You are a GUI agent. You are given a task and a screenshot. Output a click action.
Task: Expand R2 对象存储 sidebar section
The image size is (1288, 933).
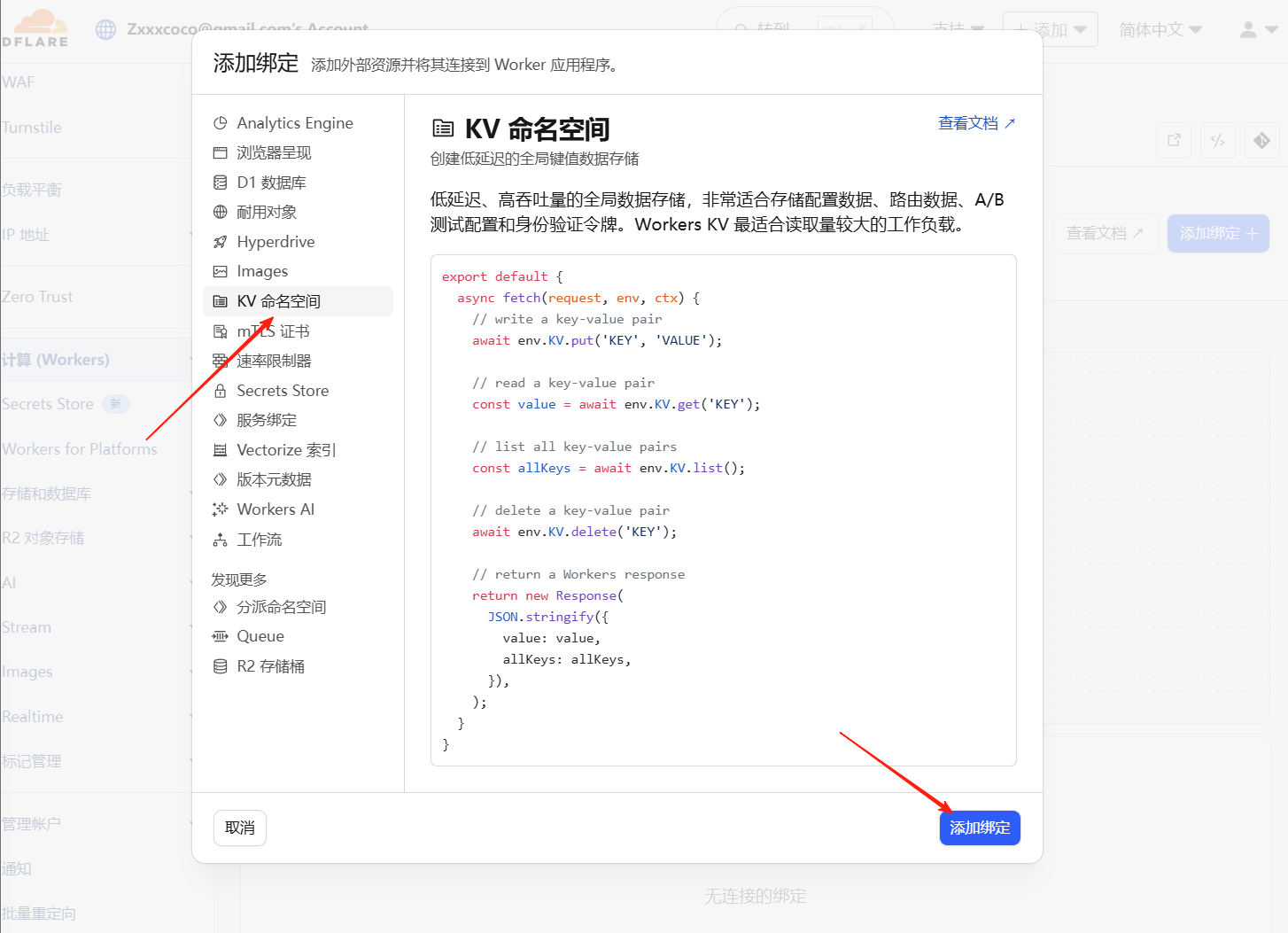tap(96, 538)
